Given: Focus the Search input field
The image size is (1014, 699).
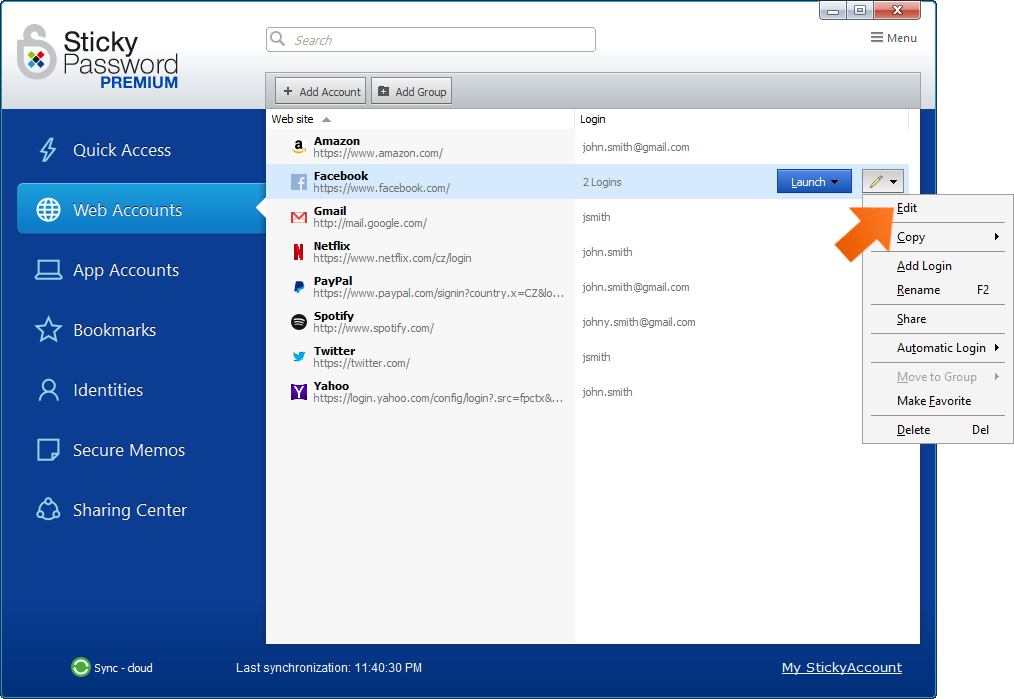Looking at the screenshot, I should tap(431, 39).
